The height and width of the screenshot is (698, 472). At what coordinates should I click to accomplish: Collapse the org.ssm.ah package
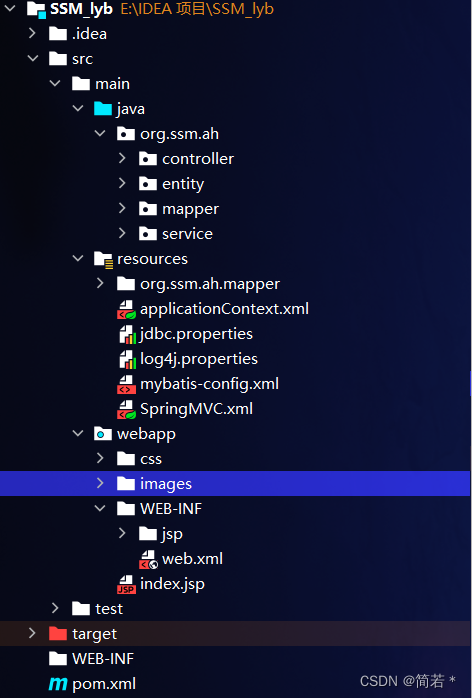pos(100,133)
